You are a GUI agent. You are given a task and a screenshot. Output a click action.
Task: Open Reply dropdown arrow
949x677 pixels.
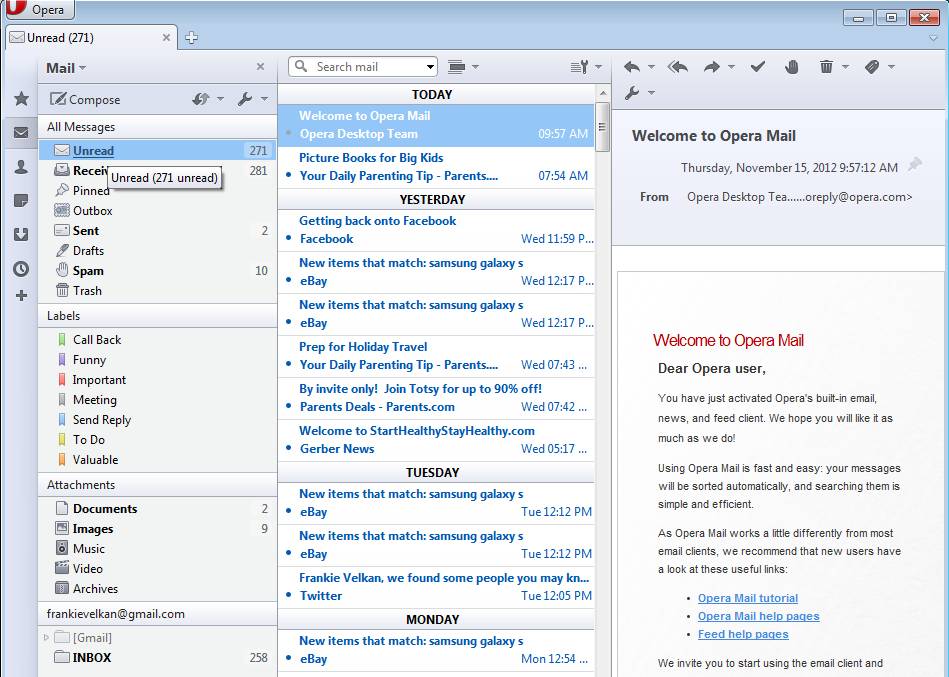pyautogui.click(x=651, y=67)
